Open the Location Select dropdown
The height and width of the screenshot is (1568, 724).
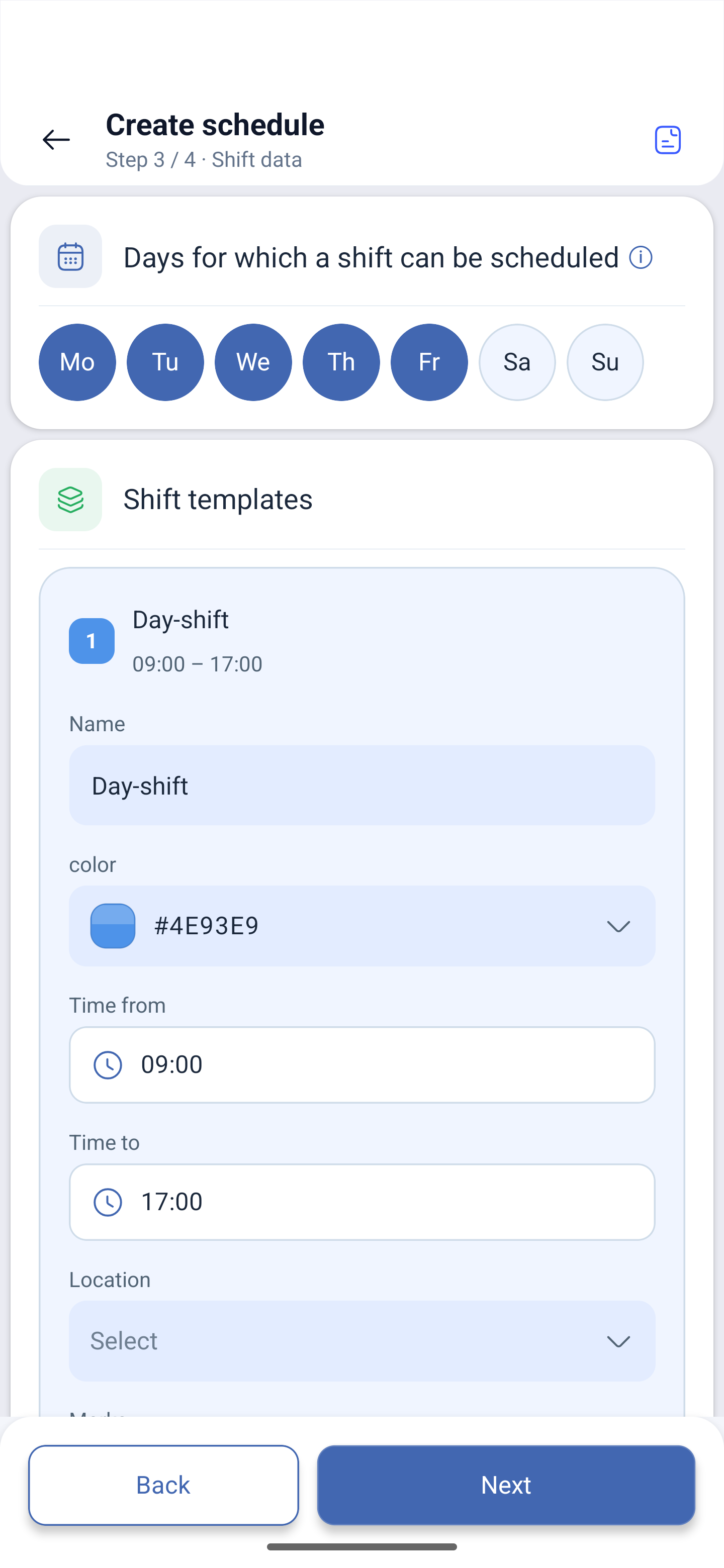(x=361, y=1341)
